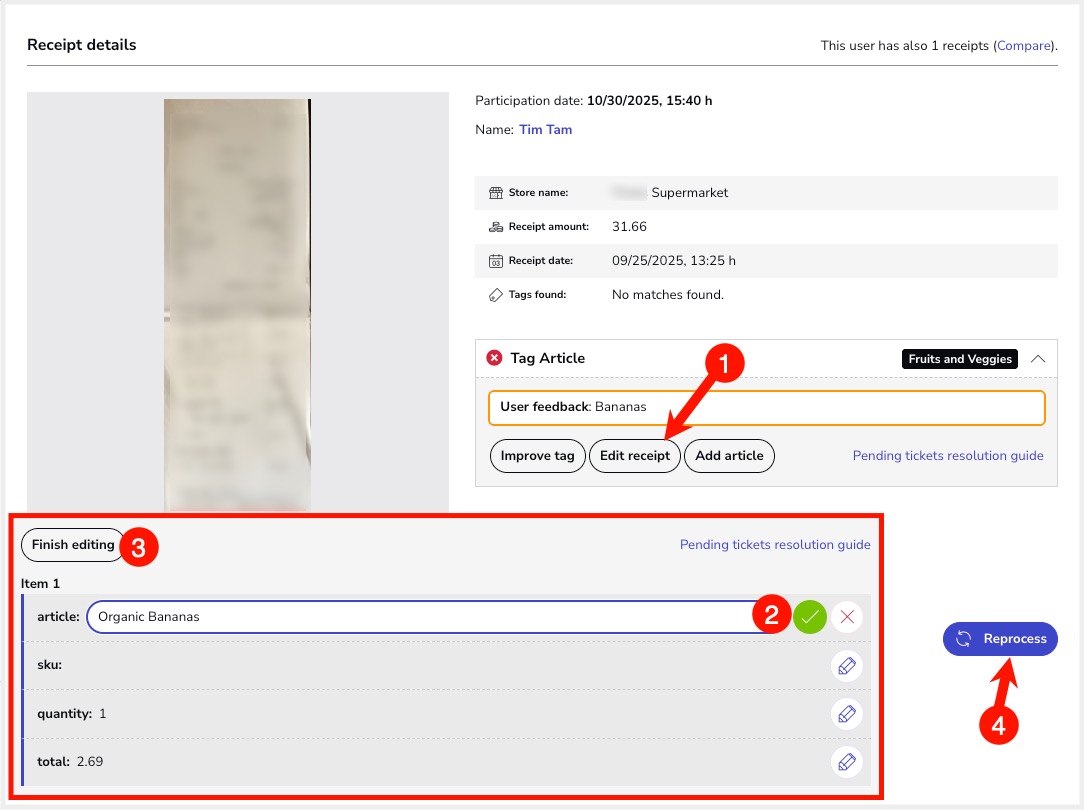Click the Edit receipt button
This screenshot has height=810, width=1084.
tap(635, 456)
